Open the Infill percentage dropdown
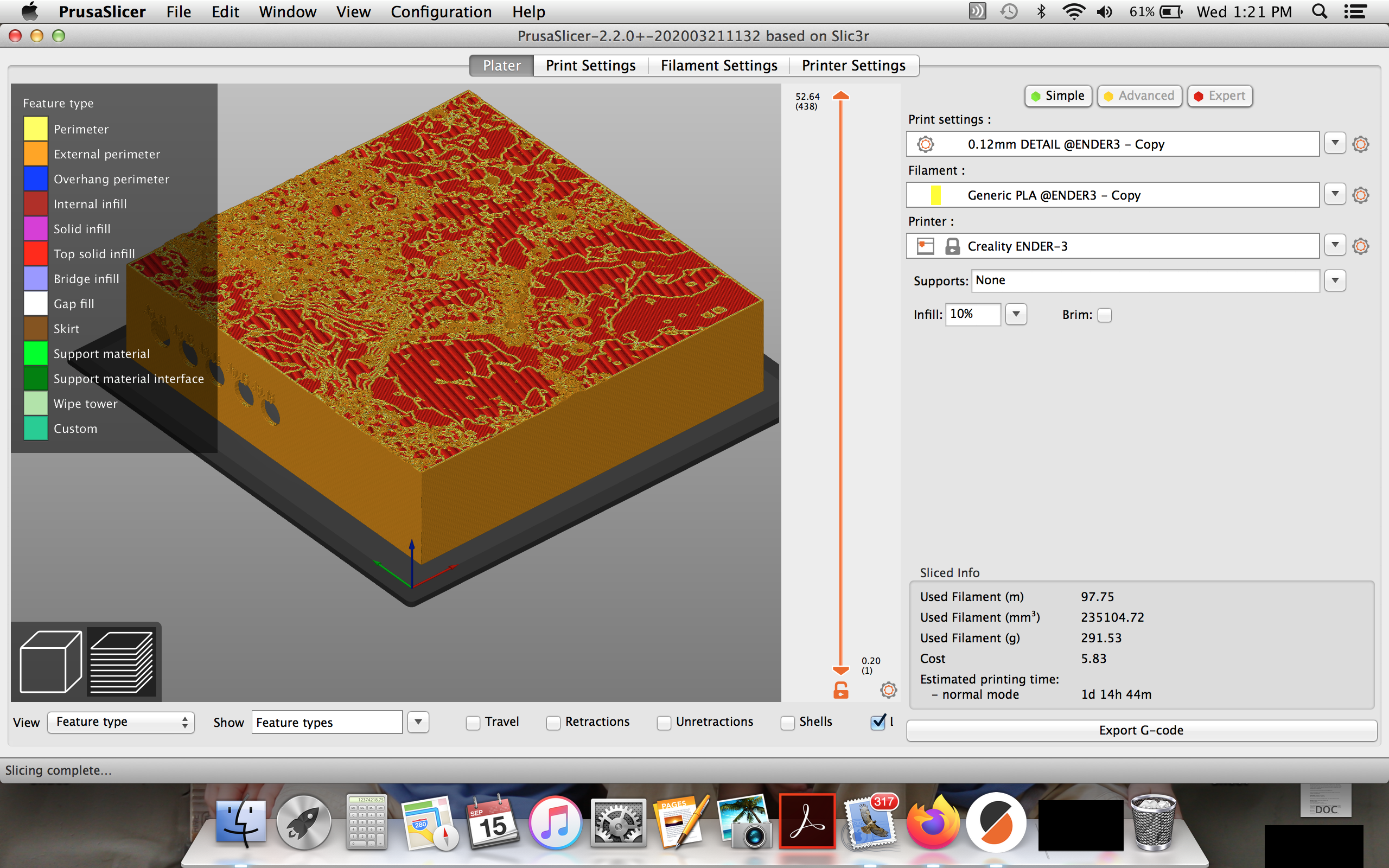Image resolution: width=1389 pixels, height=868 pixels. pos(1016,315)
